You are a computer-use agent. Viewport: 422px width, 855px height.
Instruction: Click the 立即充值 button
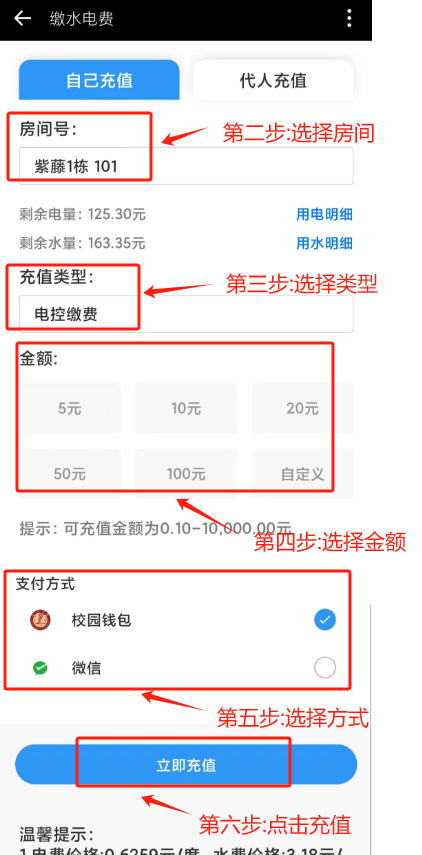click(186, 764)
